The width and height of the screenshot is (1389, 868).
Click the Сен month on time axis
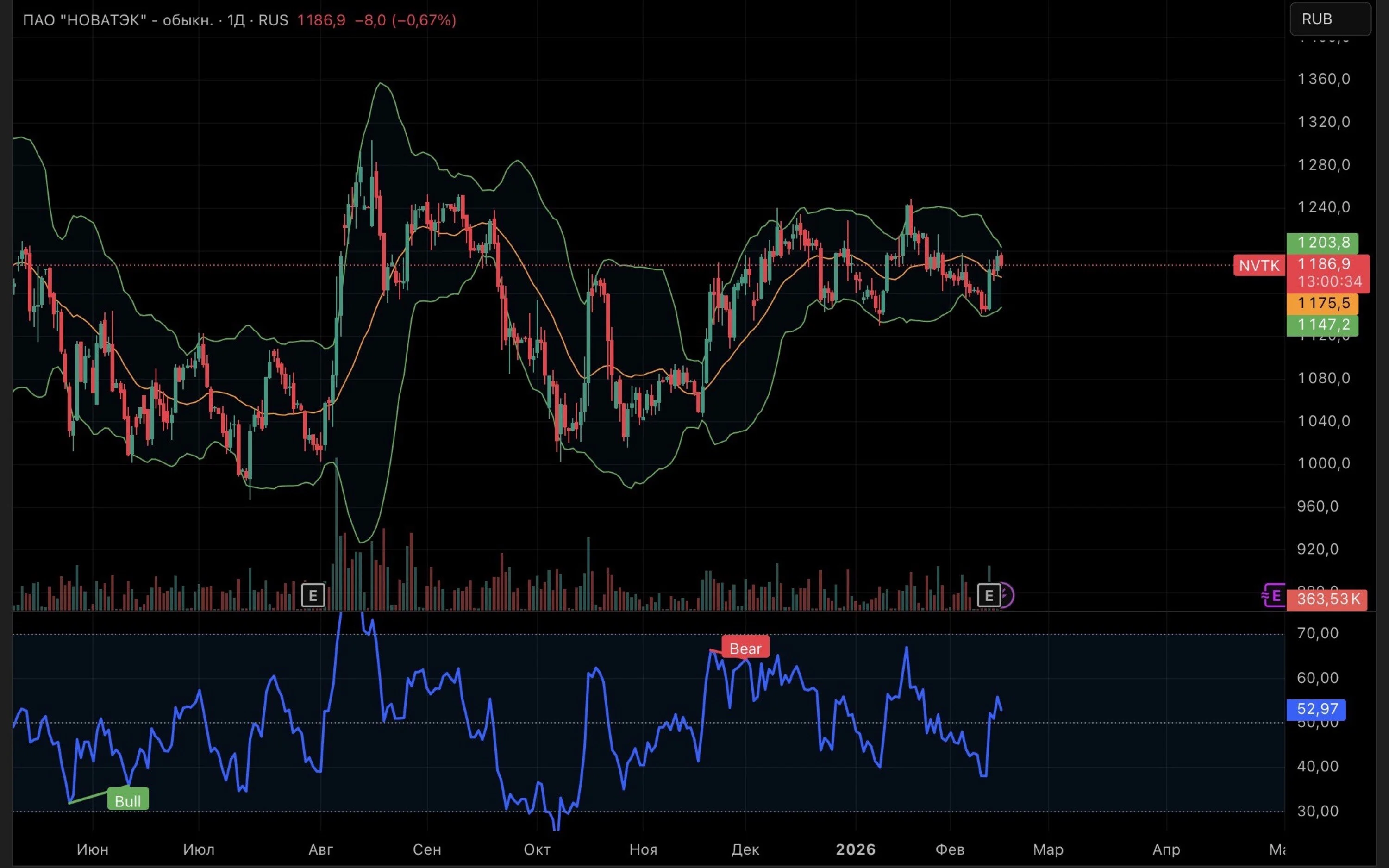pyautogui.click(x=427, y=849)
